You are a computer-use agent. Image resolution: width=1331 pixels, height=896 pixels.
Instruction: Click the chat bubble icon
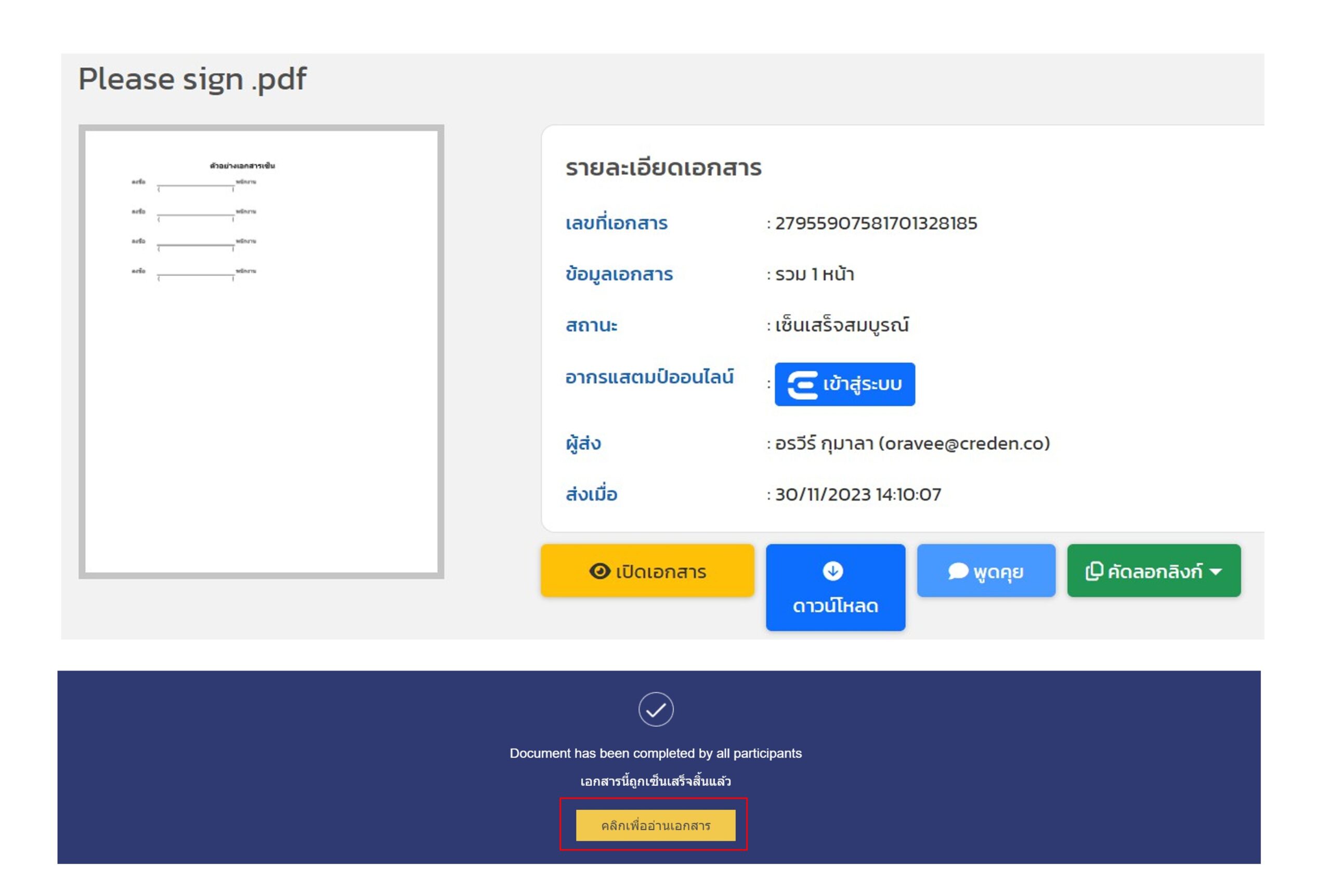tap(957, 571)
